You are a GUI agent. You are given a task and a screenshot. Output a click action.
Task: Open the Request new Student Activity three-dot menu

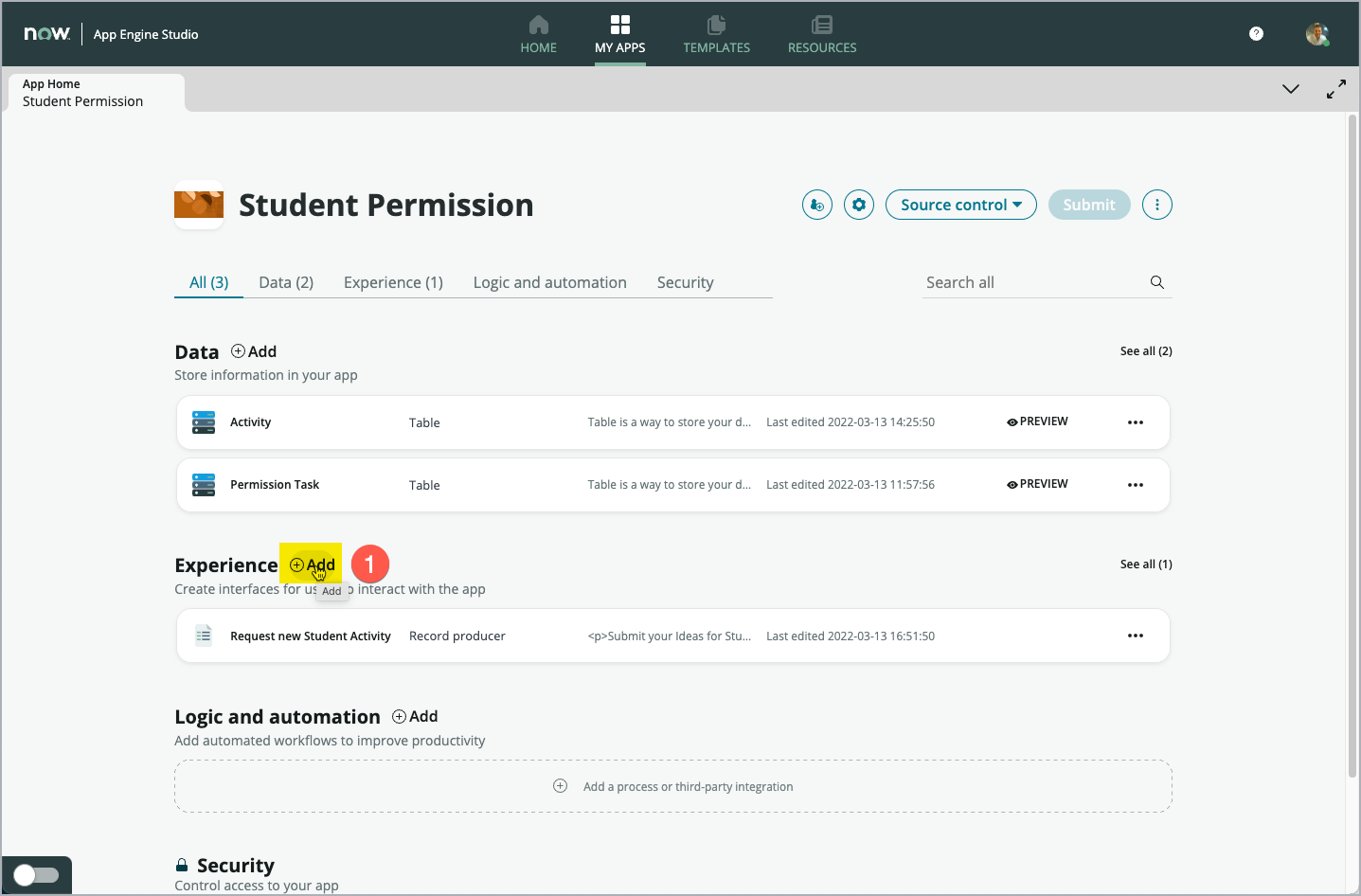click(x=1136, y=636)
